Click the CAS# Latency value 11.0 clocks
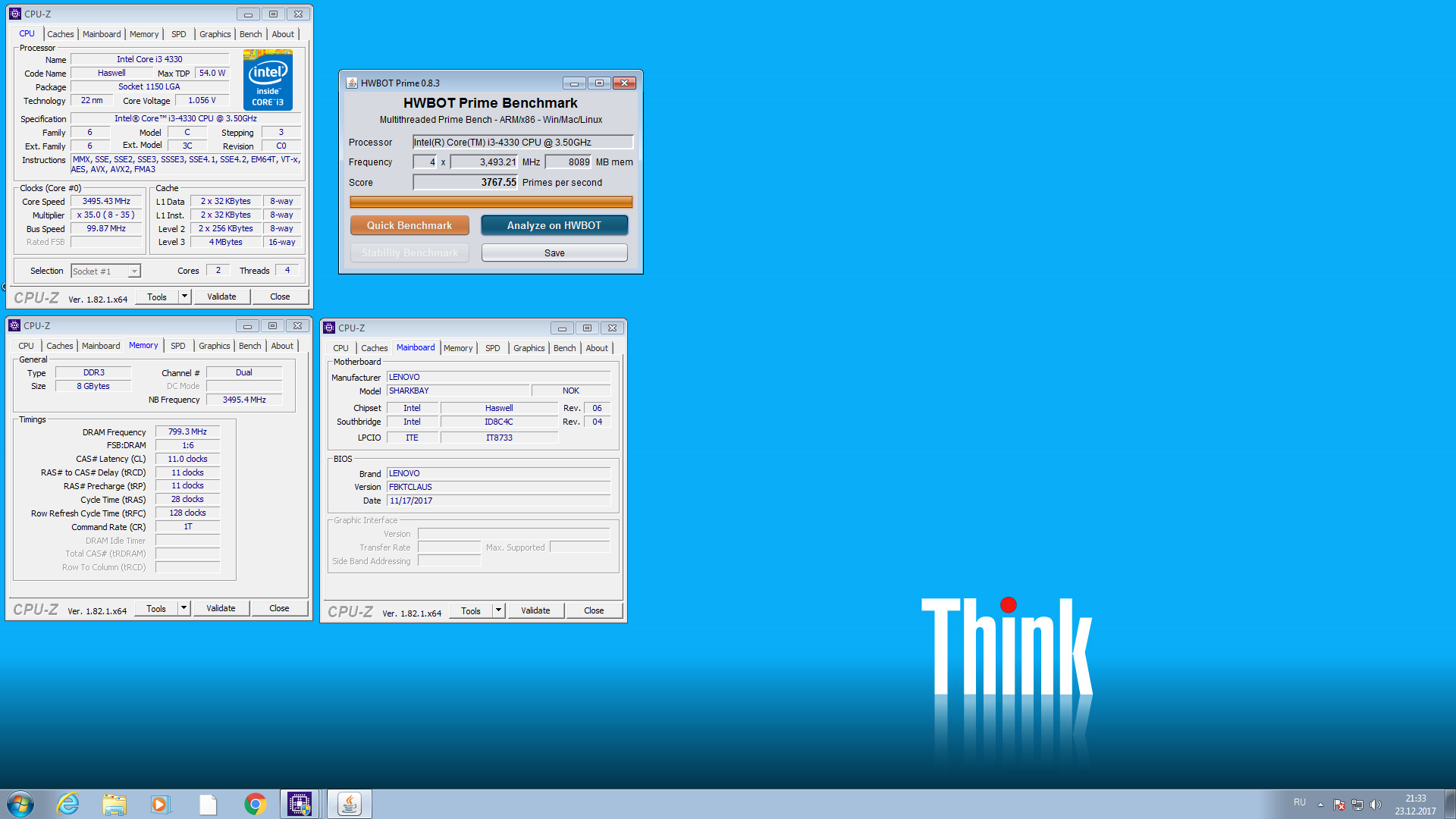The width and height of the screenshot is (1456, 819). [187, 459]
